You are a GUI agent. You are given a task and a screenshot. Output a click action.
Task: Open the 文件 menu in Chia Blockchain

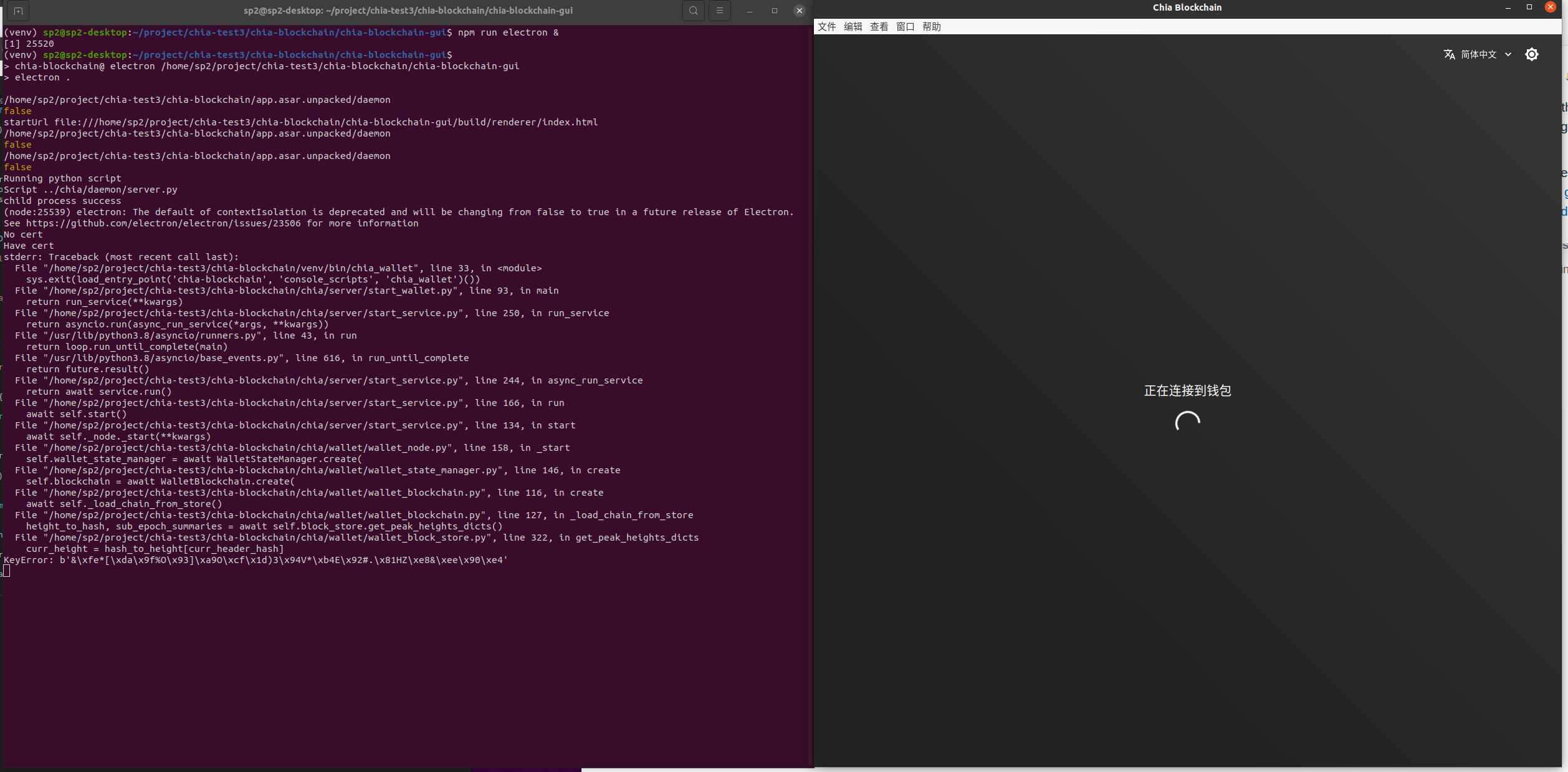[827, 26]
